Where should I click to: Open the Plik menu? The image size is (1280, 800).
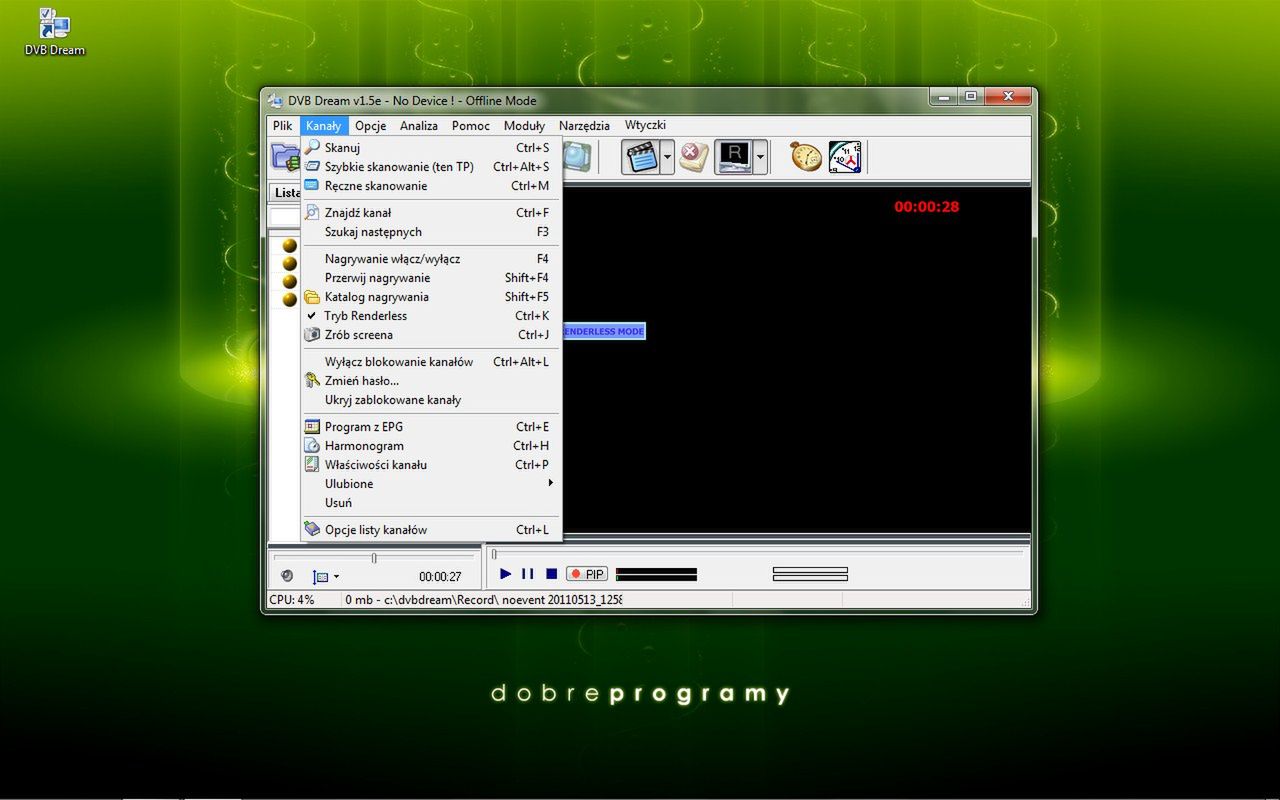pos(282,126)
